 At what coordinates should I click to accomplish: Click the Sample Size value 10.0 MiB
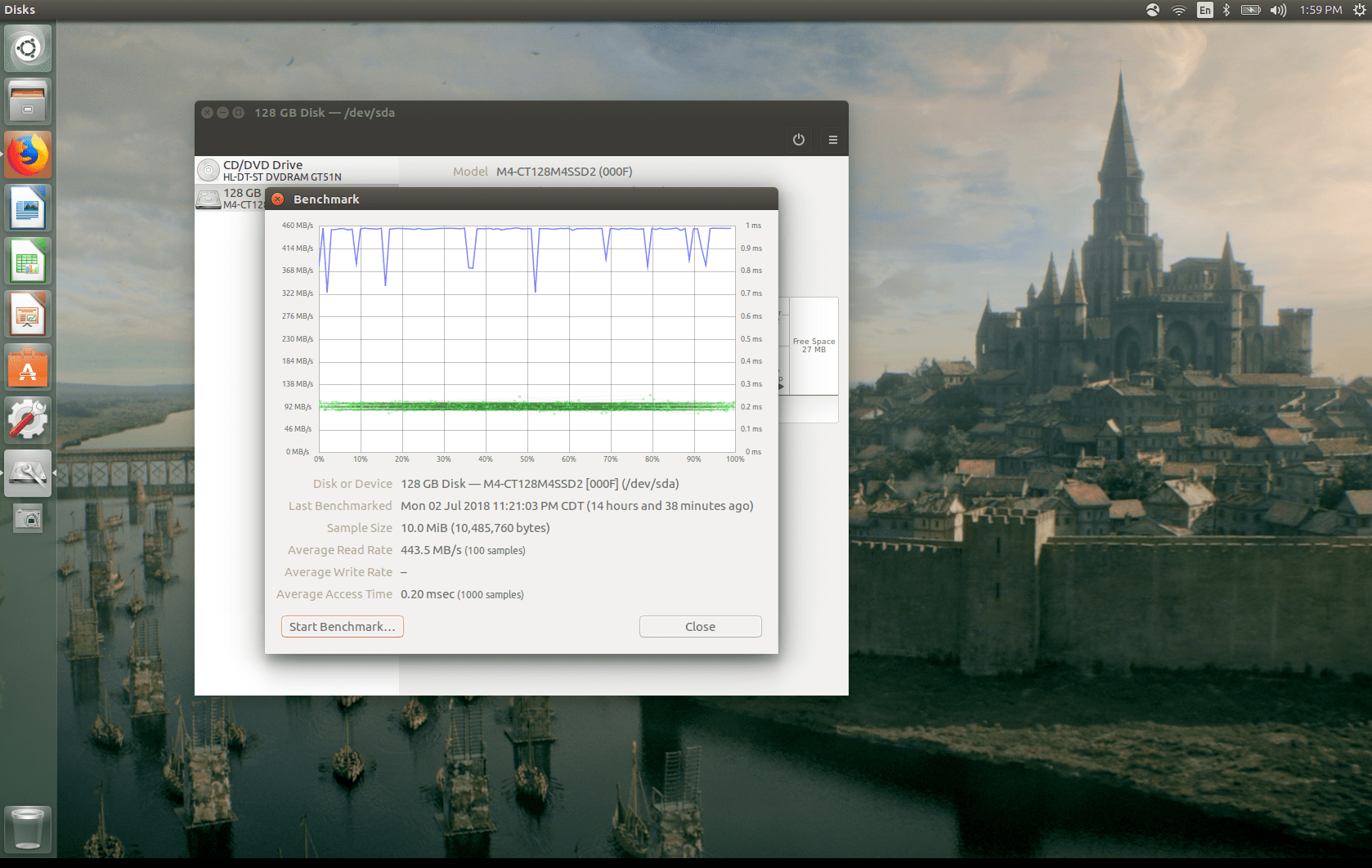[x=475, y=528]
